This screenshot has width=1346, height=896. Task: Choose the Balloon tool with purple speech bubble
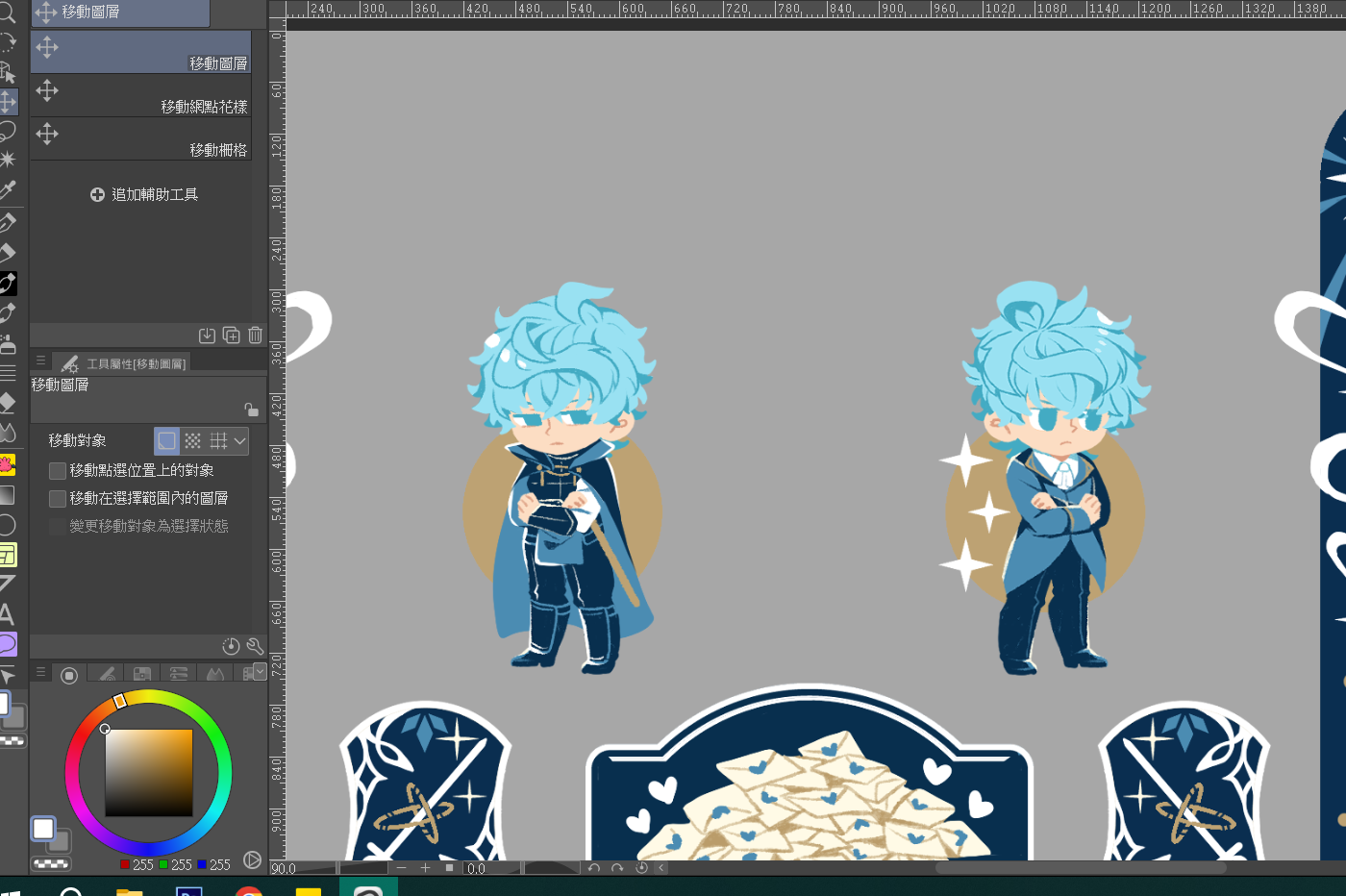[8, 643]
